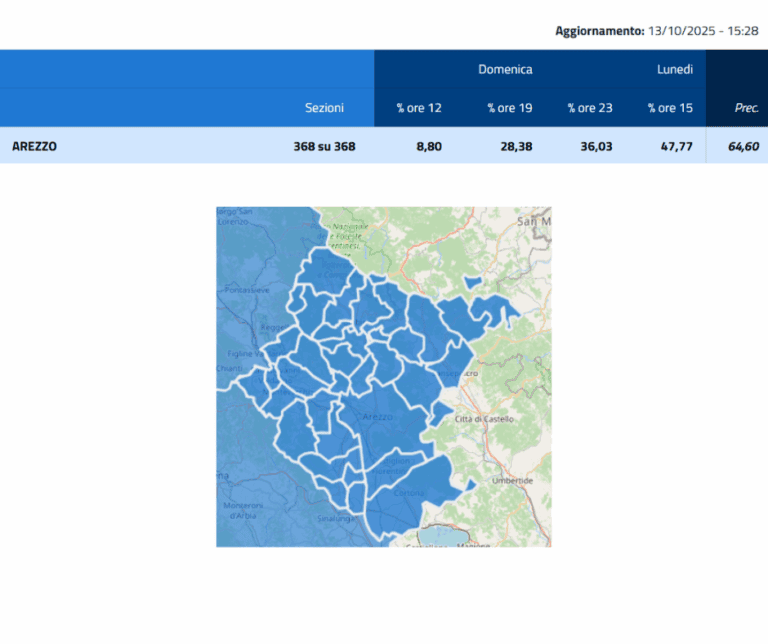Click the 8,80 turnout value
Image resolution: width=768 pixels, height=644 pixels.
[x=428, y=146]
